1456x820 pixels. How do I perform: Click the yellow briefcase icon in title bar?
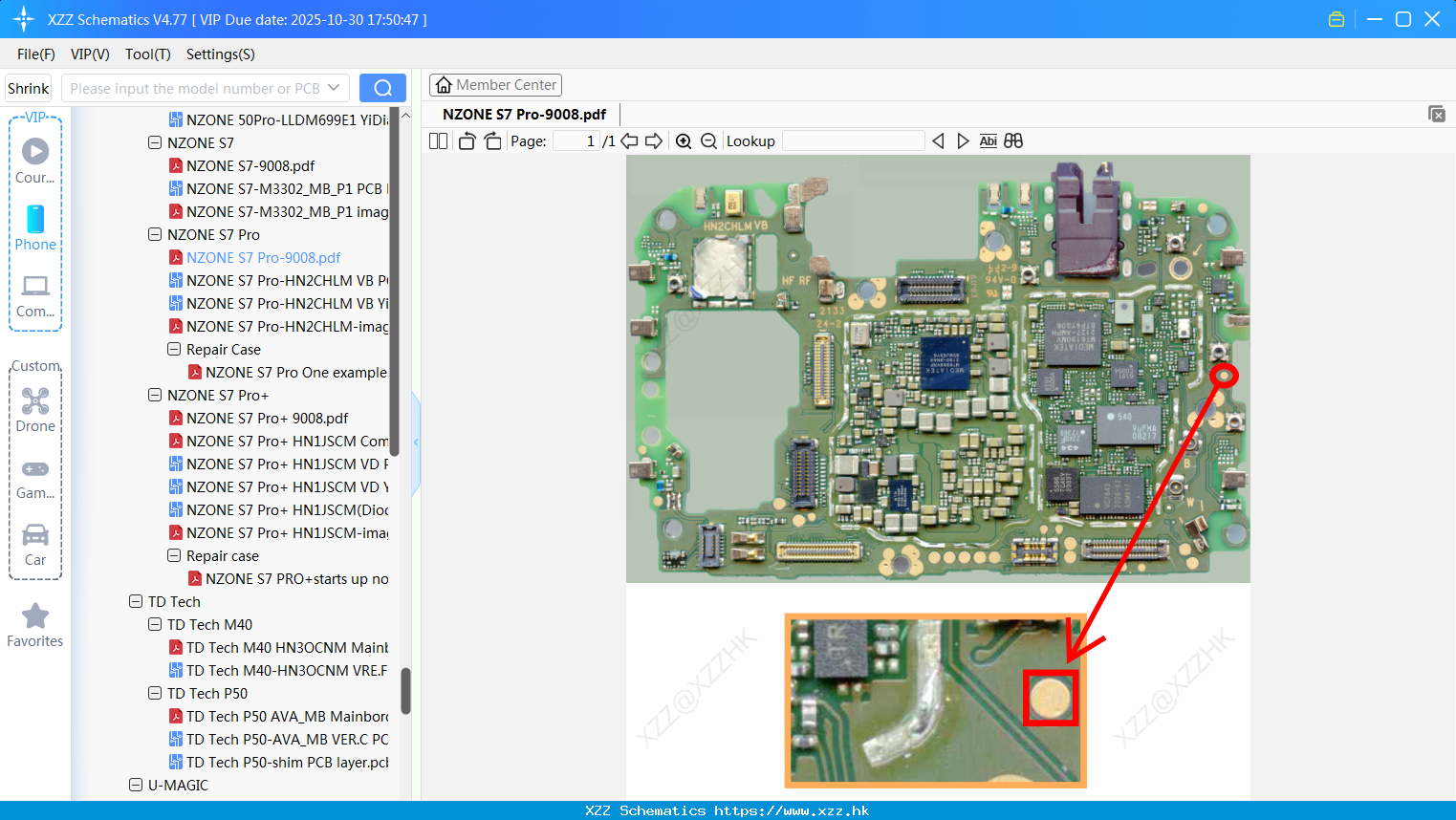click(1336, 19)
